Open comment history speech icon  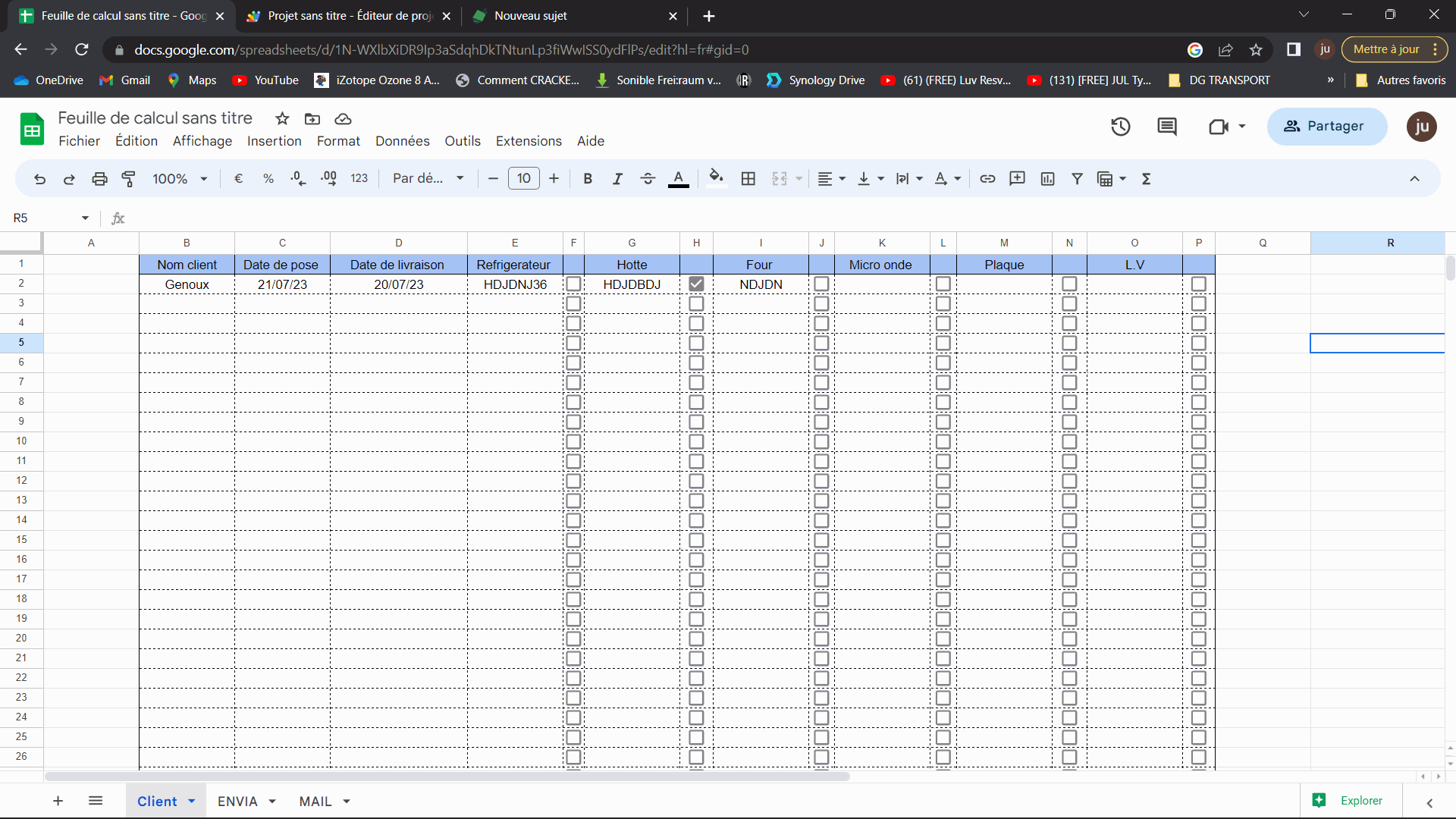click(1167, 127)
